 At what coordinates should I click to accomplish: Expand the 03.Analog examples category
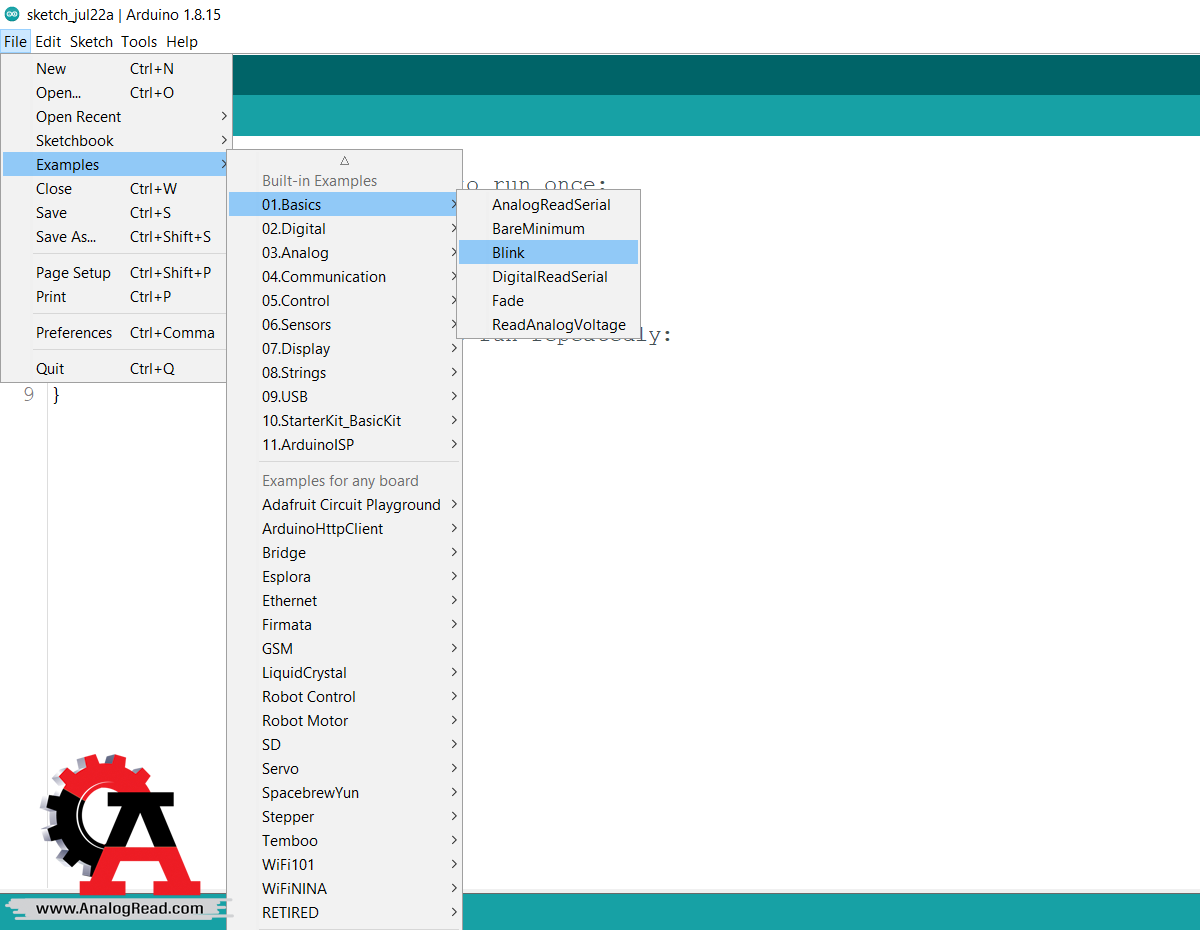345,253
